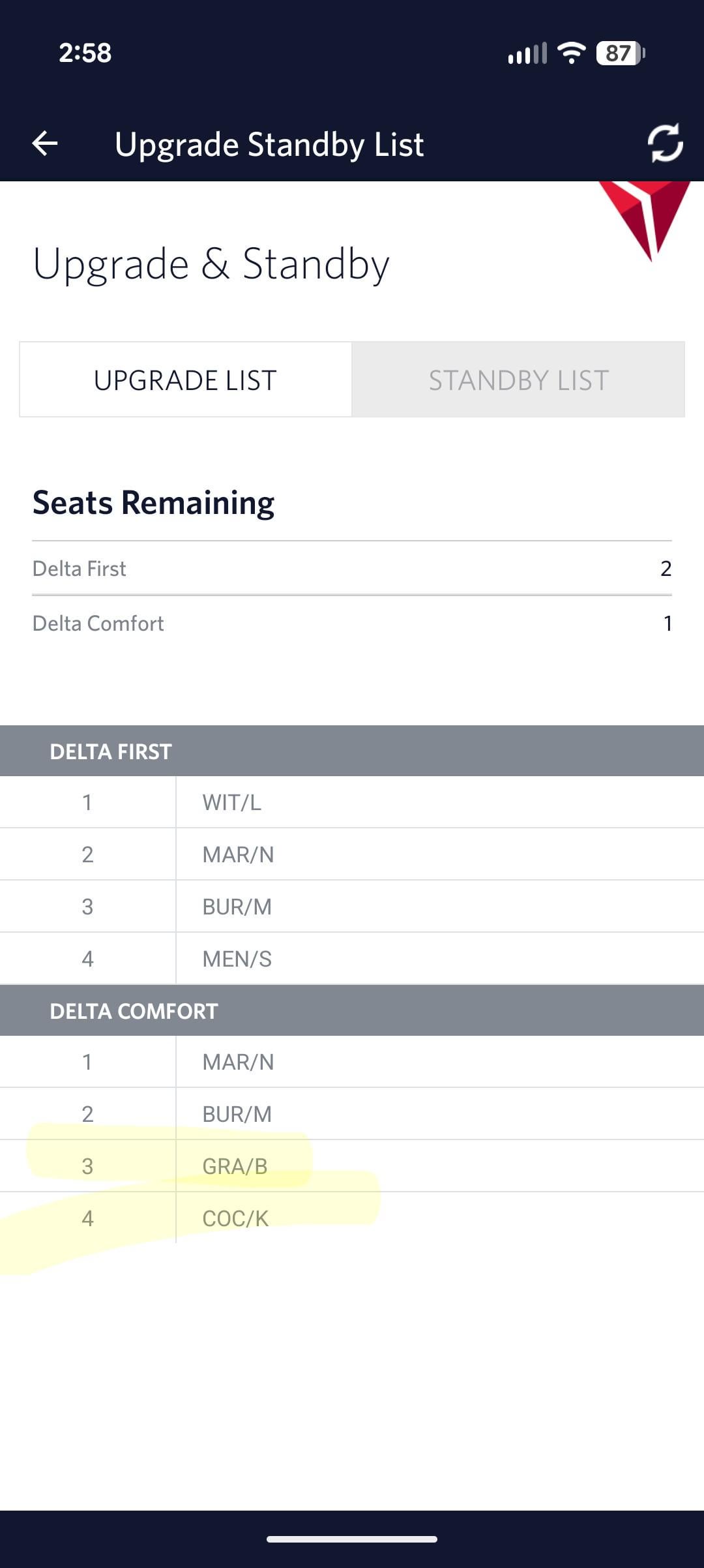Tap highlighted GRA/B passenger entry

(235, 1166)
